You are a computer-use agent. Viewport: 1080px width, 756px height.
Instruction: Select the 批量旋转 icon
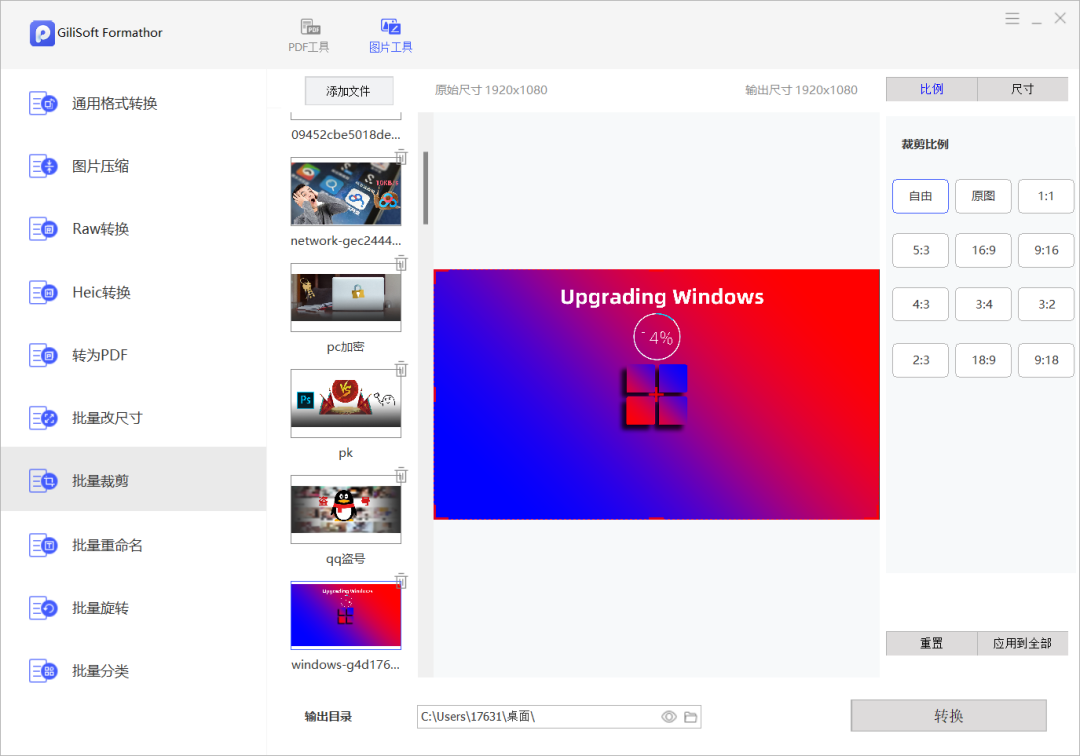coord(43,608)
